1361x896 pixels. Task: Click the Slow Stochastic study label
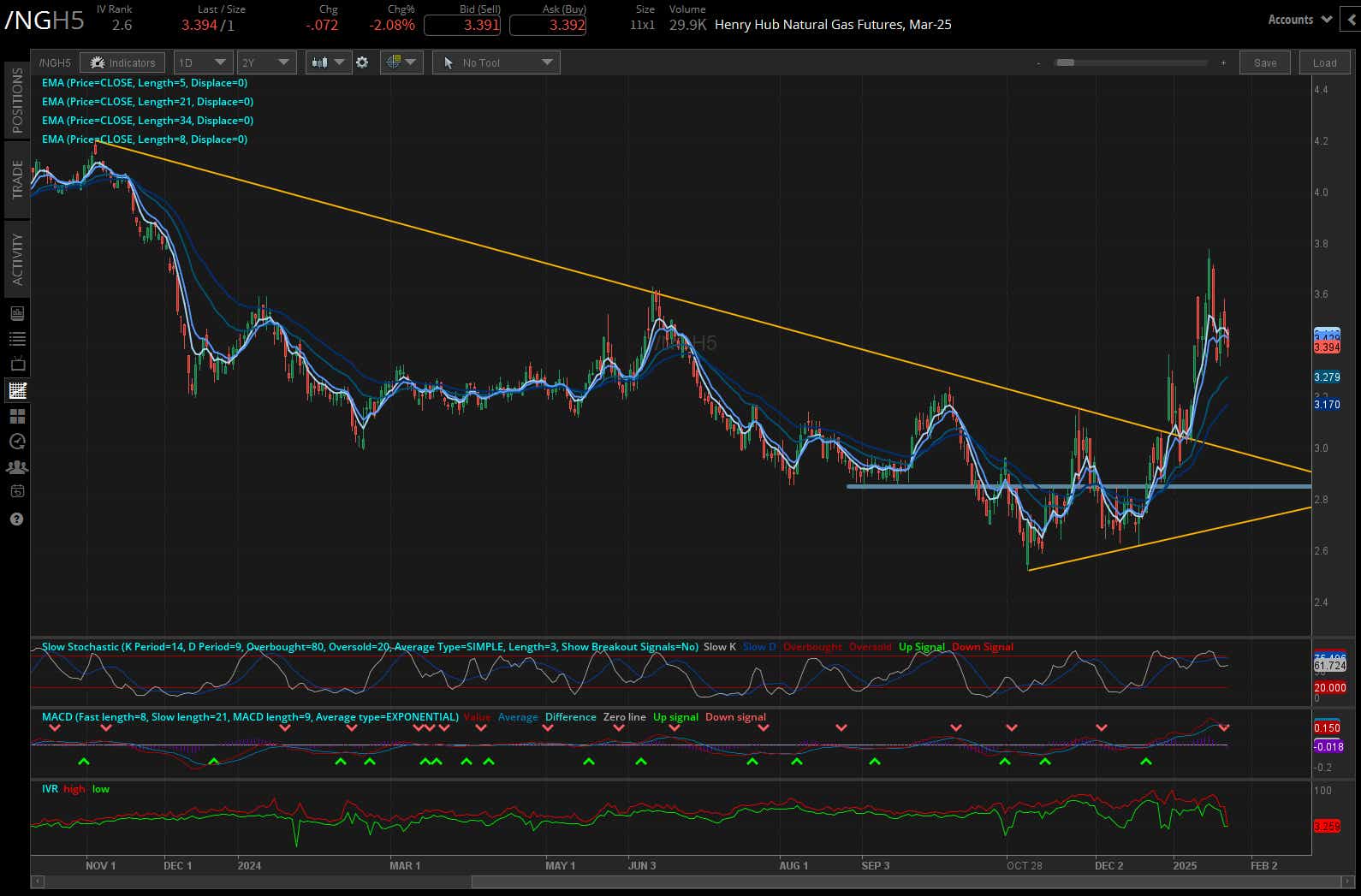[370, 647]
